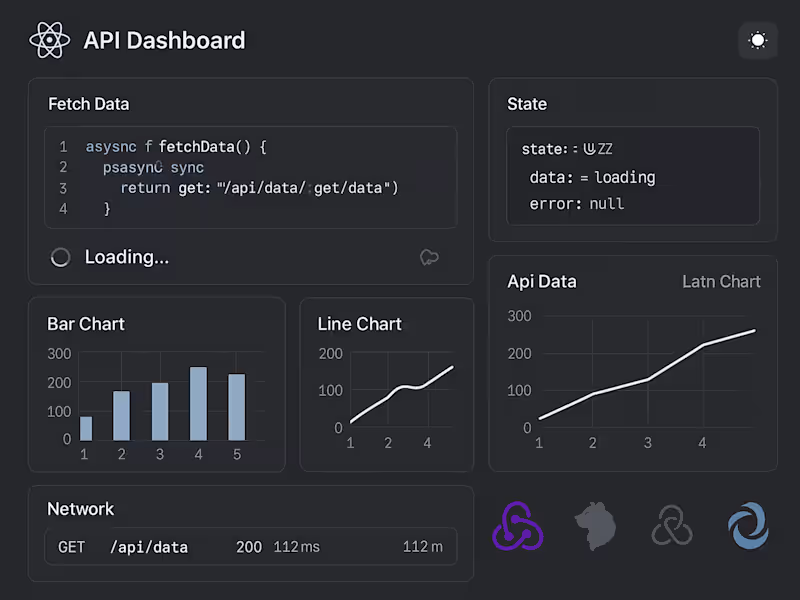Click the blue swirl logo icon

tap(748, 527)
